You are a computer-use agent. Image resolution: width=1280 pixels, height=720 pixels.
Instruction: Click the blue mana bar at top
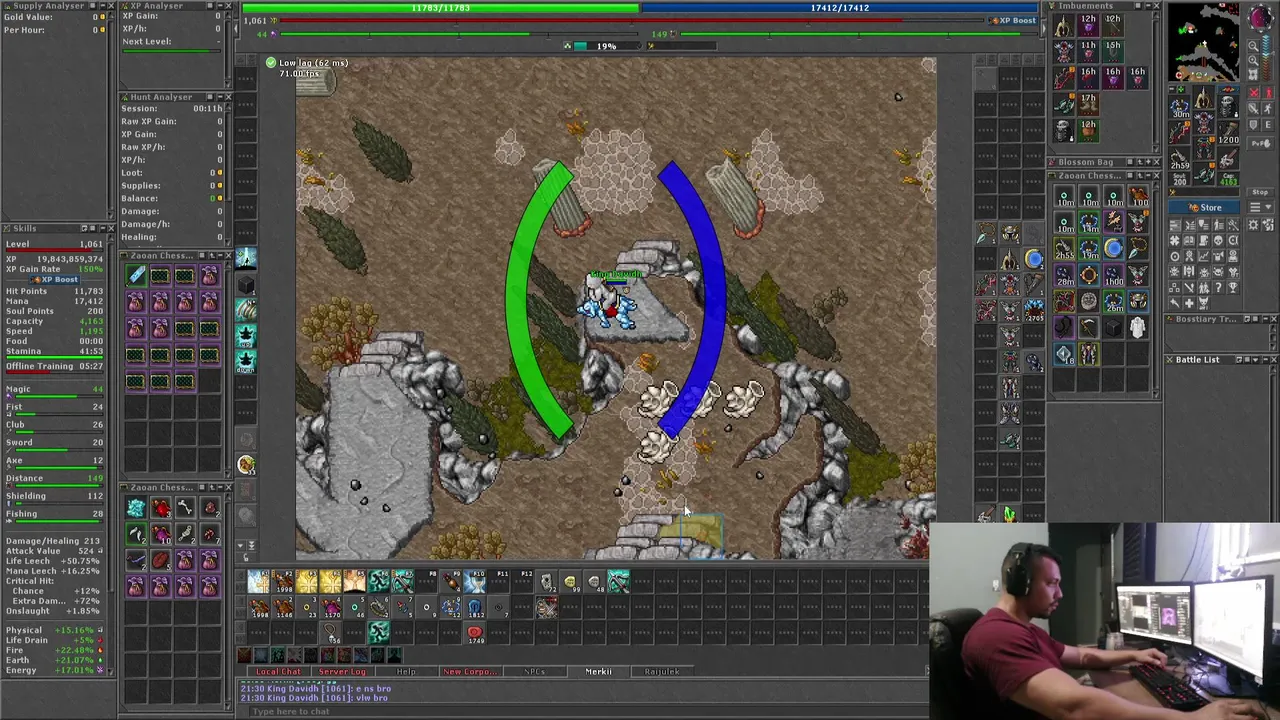click(840, 8)
